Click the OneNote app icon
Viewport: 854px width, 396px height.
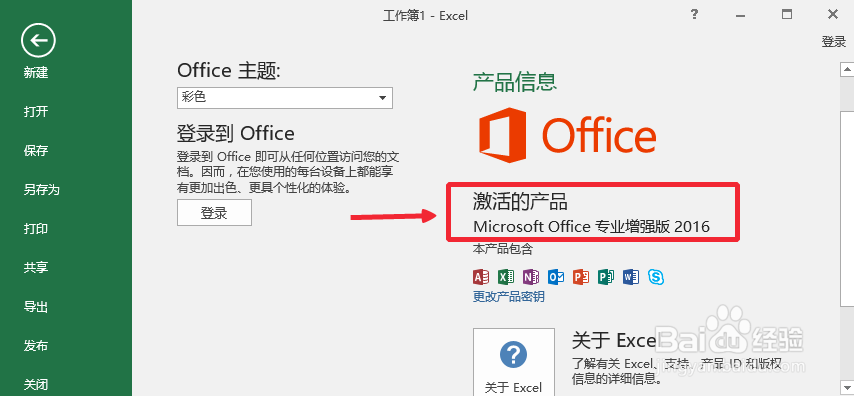531,277
